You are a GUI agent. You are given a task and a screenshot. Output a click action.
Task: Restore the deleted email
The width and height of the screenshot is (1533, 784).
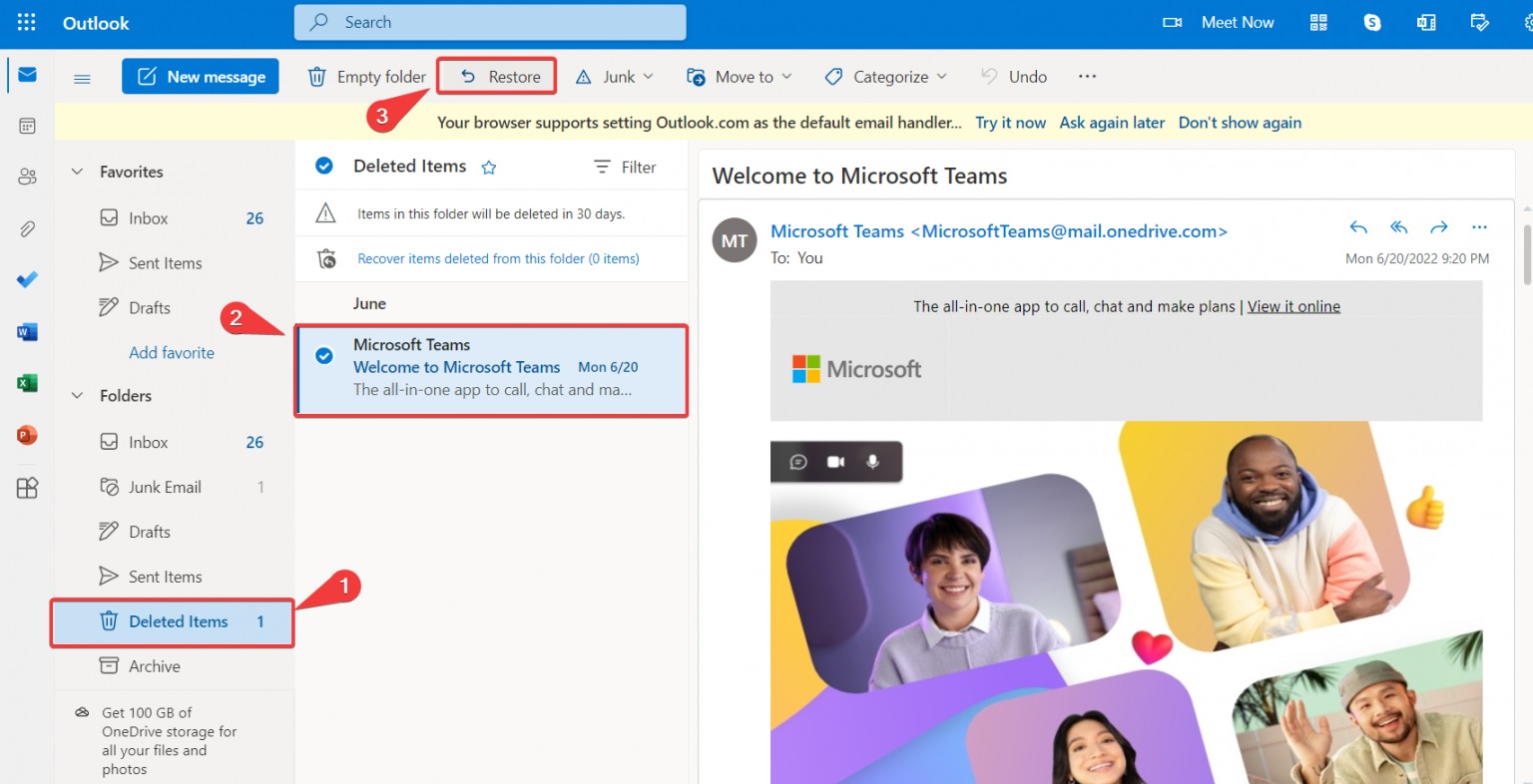point(496,76)
